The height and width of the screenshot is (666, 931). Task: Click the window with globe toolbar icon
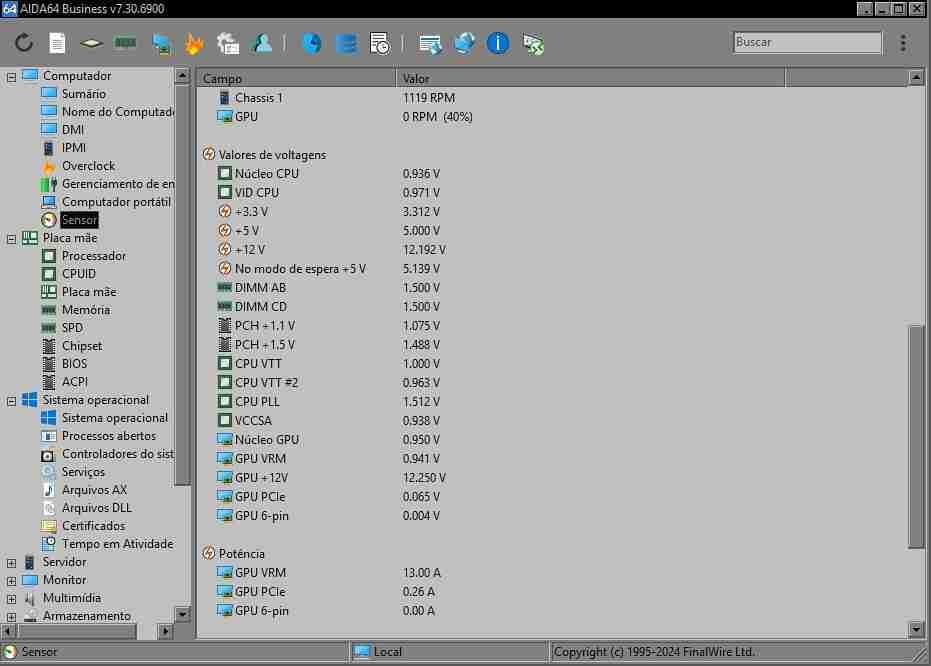430,44
